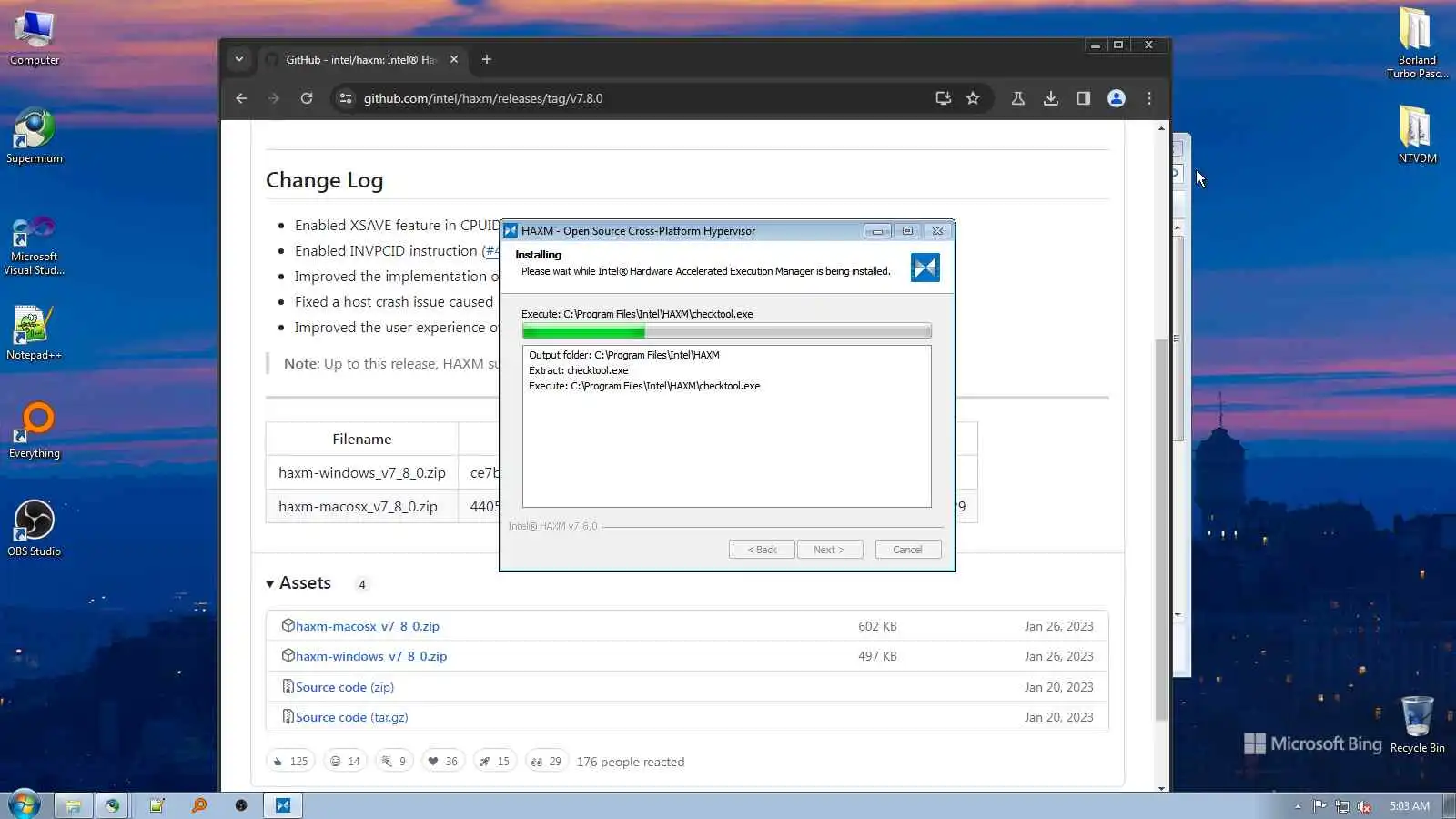Viewport: 1456px width, 819px height.
Task: Open the NTVDM folder on desktop
Action: click(x=1417, y=135)
